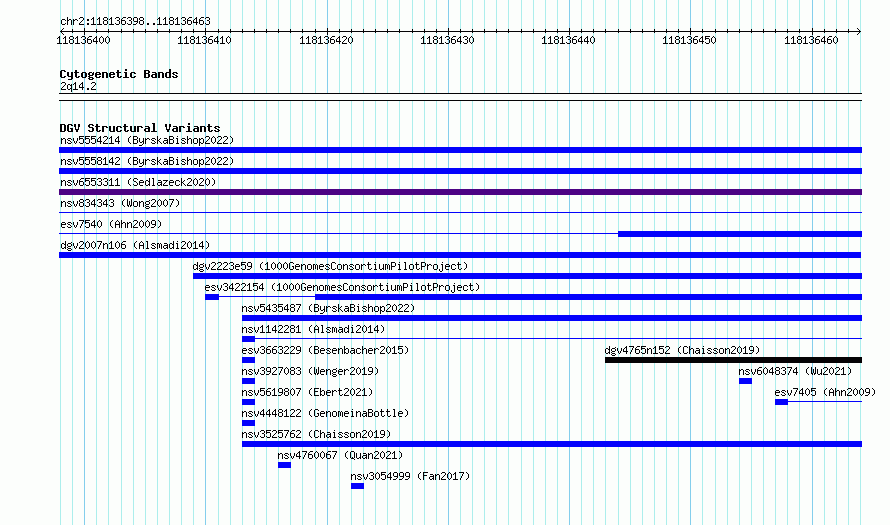
Task: Open the nsv5558142 (ByrskaBishop2022) variant label
Action: coord(147,161)
